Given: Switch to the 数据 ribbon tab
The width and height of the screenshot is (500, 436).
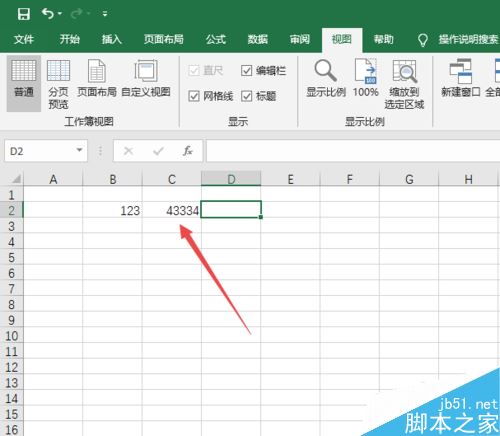Looking at the screenshot, I should [x=258, y=39].
